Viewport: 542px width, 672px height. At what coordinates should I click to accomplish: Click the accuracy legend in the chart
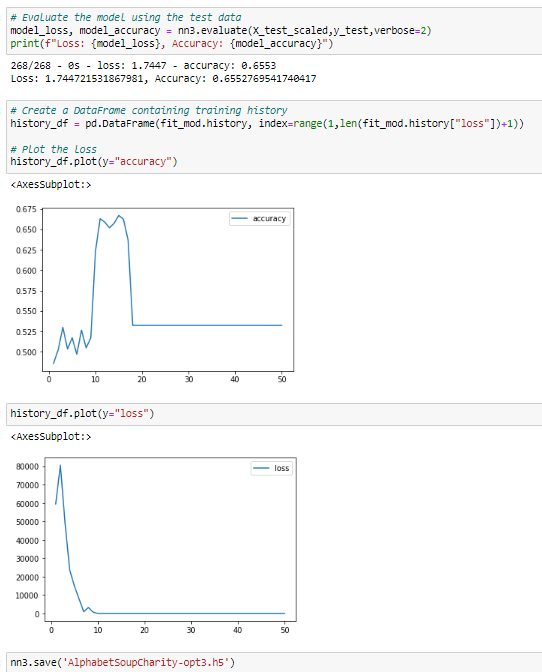pyautogui.click(x=260, y=219)
